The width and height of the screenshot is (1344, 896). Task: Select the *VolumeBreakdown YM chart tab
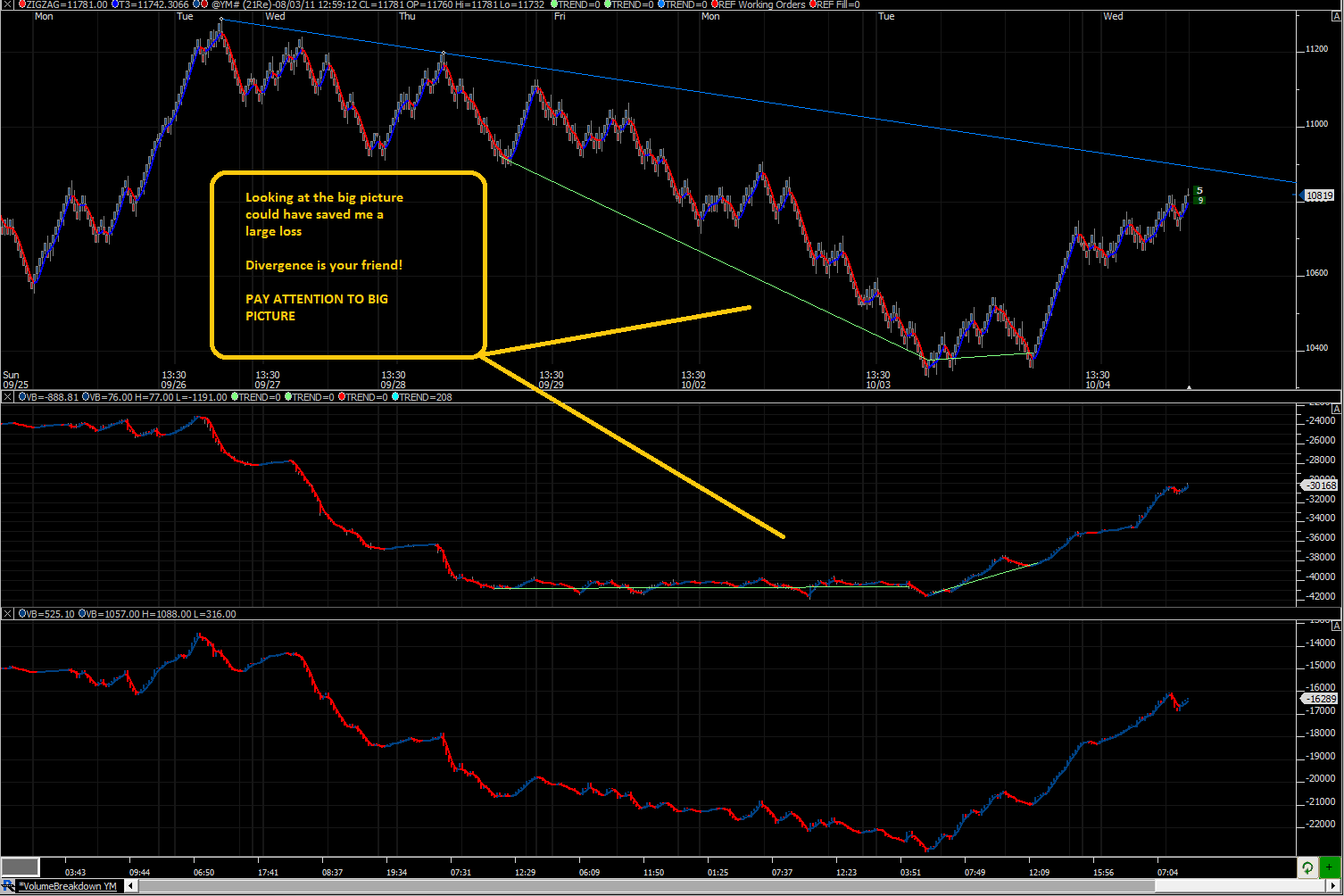click(68, 886)
